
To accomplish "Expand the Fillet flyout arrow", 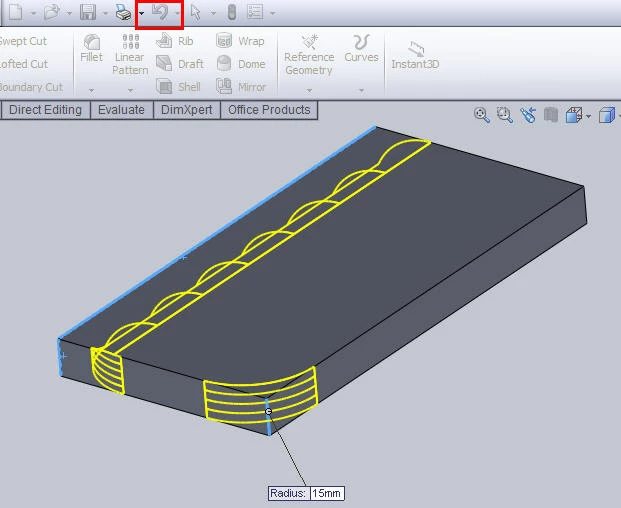I will coord(91,90).
